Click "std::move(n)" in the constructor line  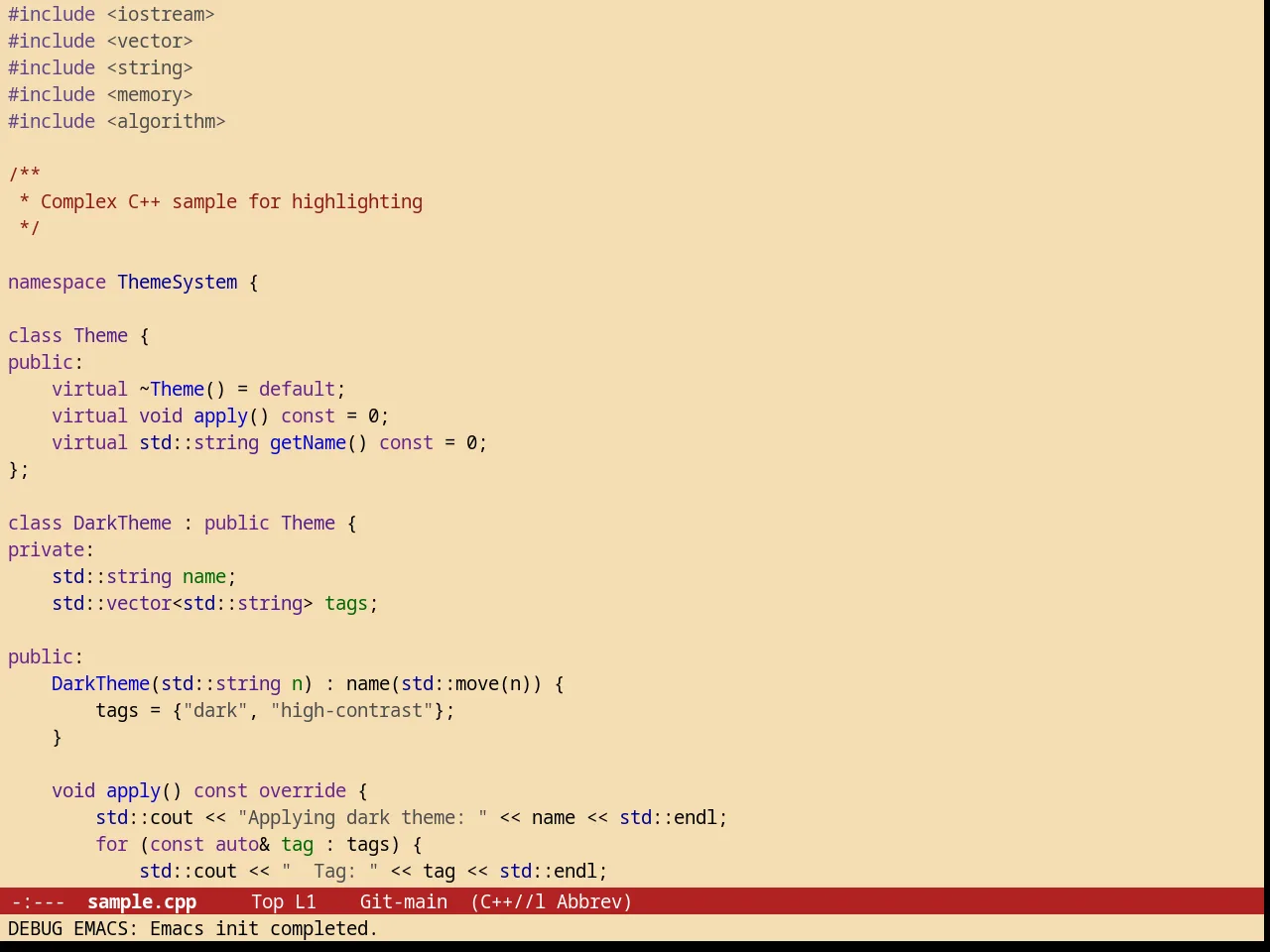tap(466, 683)
